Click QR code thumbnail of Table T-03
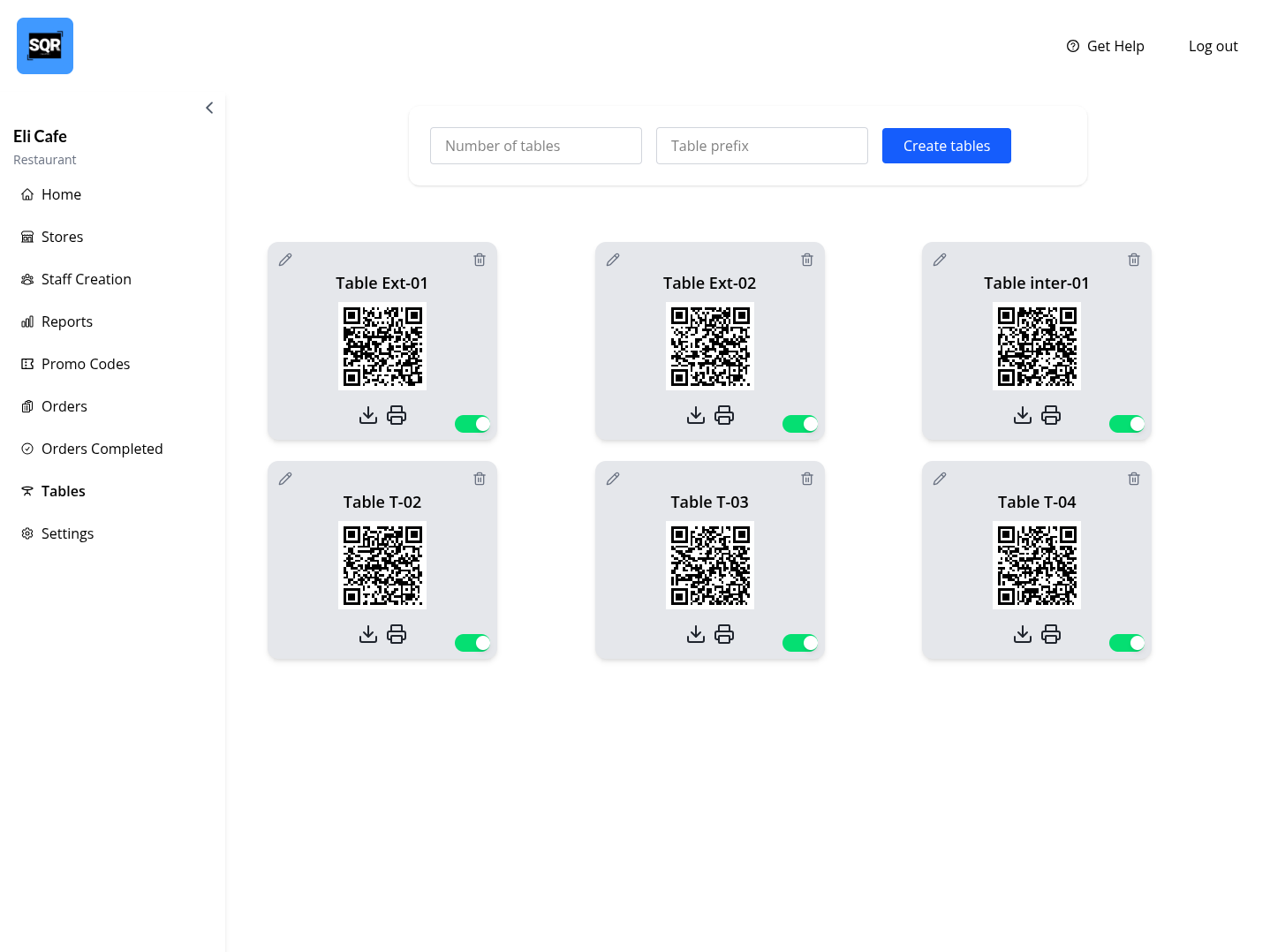The height and width of the screenshot is (952, 1270). (x=710, y=565)
